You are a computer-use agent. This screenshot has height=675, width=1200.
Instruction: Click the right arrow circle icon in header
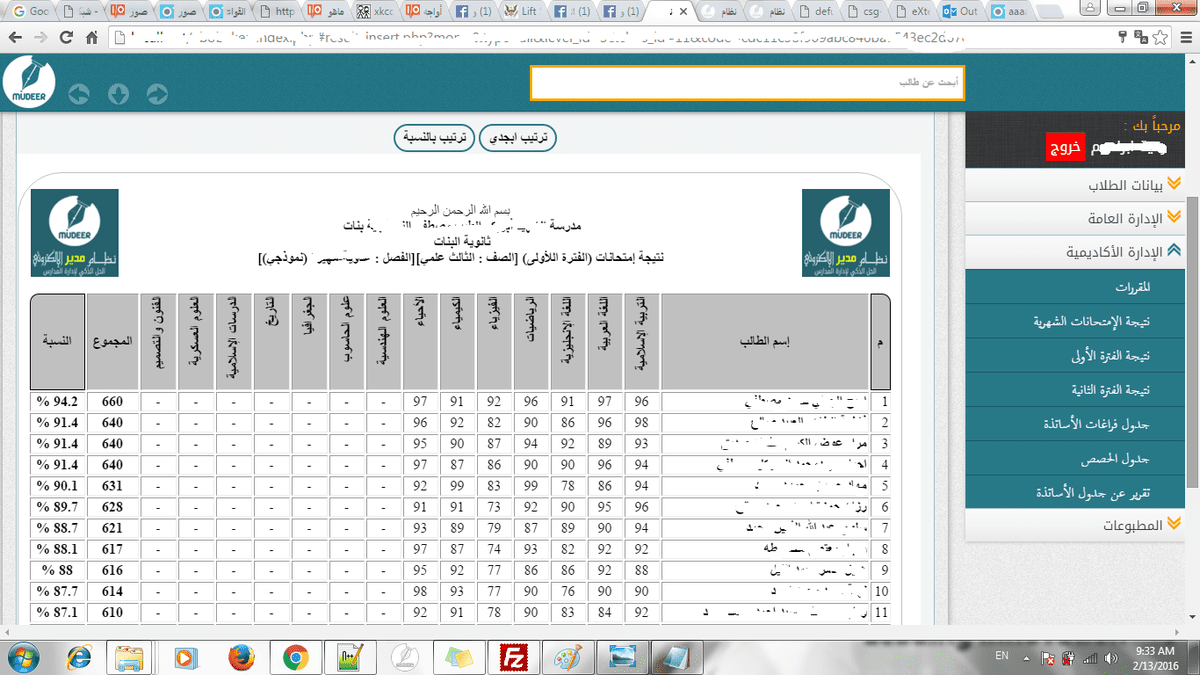click(157, 94)
